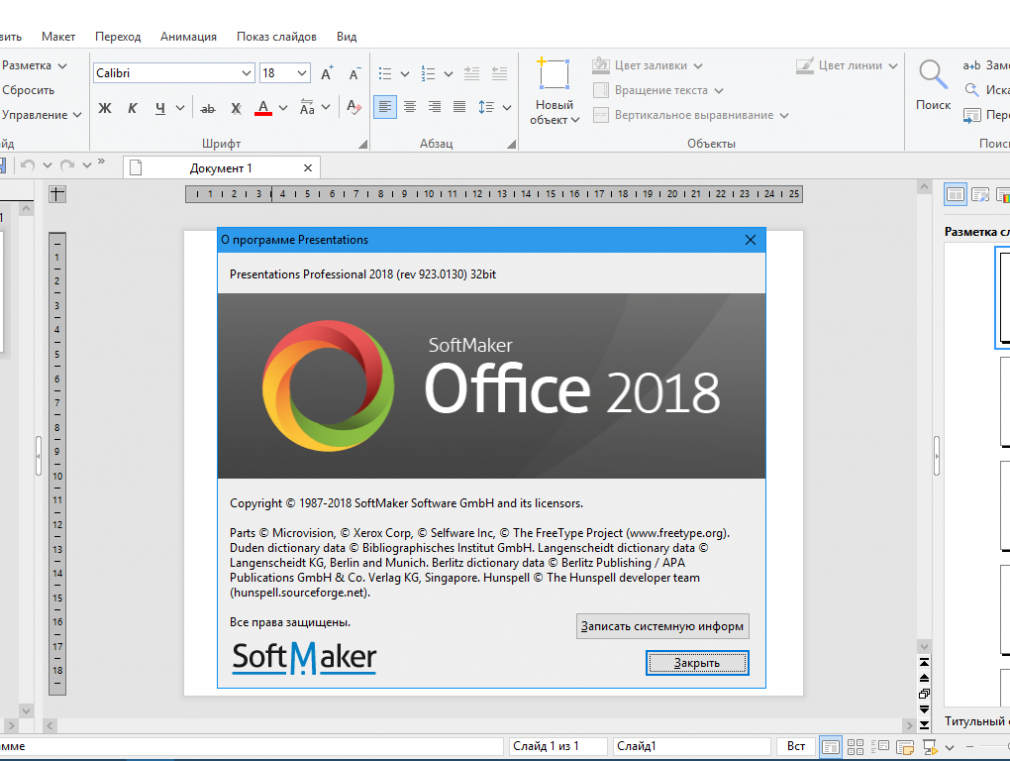Click vertical scrollbar up arrow beside ruler
This screenshot has height=761, width=1010.
[x=924, y=187]
